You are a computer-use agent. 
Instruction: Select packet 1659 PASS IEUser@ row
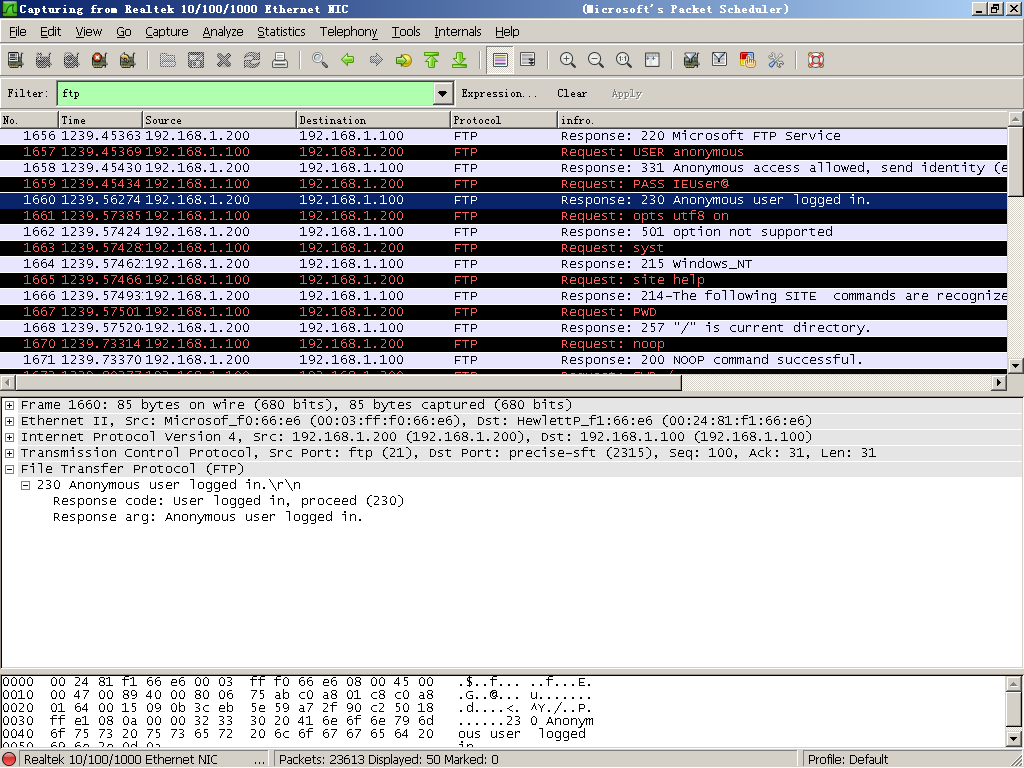pyautogui.click(x=504, y=184)
